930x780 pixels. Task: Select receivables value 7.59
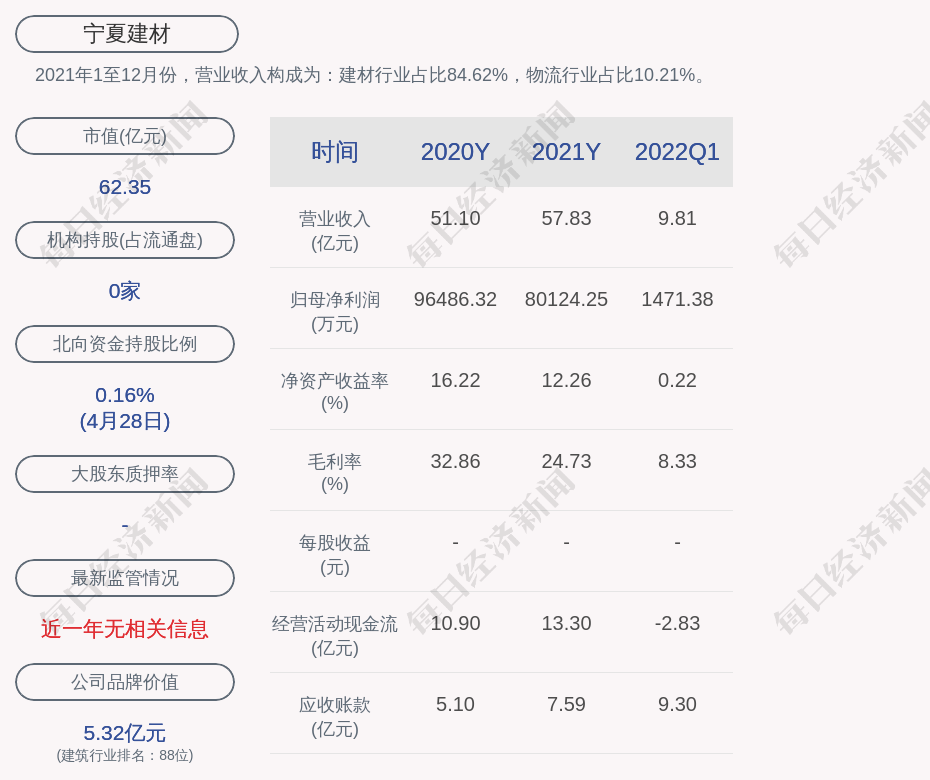(566, 704)
